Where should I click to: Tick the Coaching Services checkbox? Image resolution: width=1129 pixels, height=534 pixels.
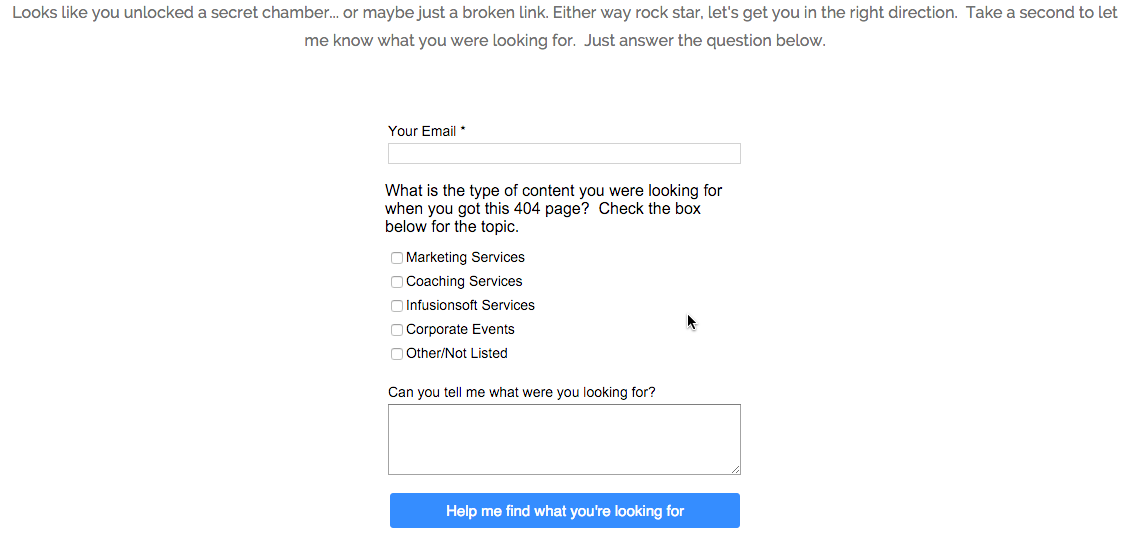pos(397,282)
